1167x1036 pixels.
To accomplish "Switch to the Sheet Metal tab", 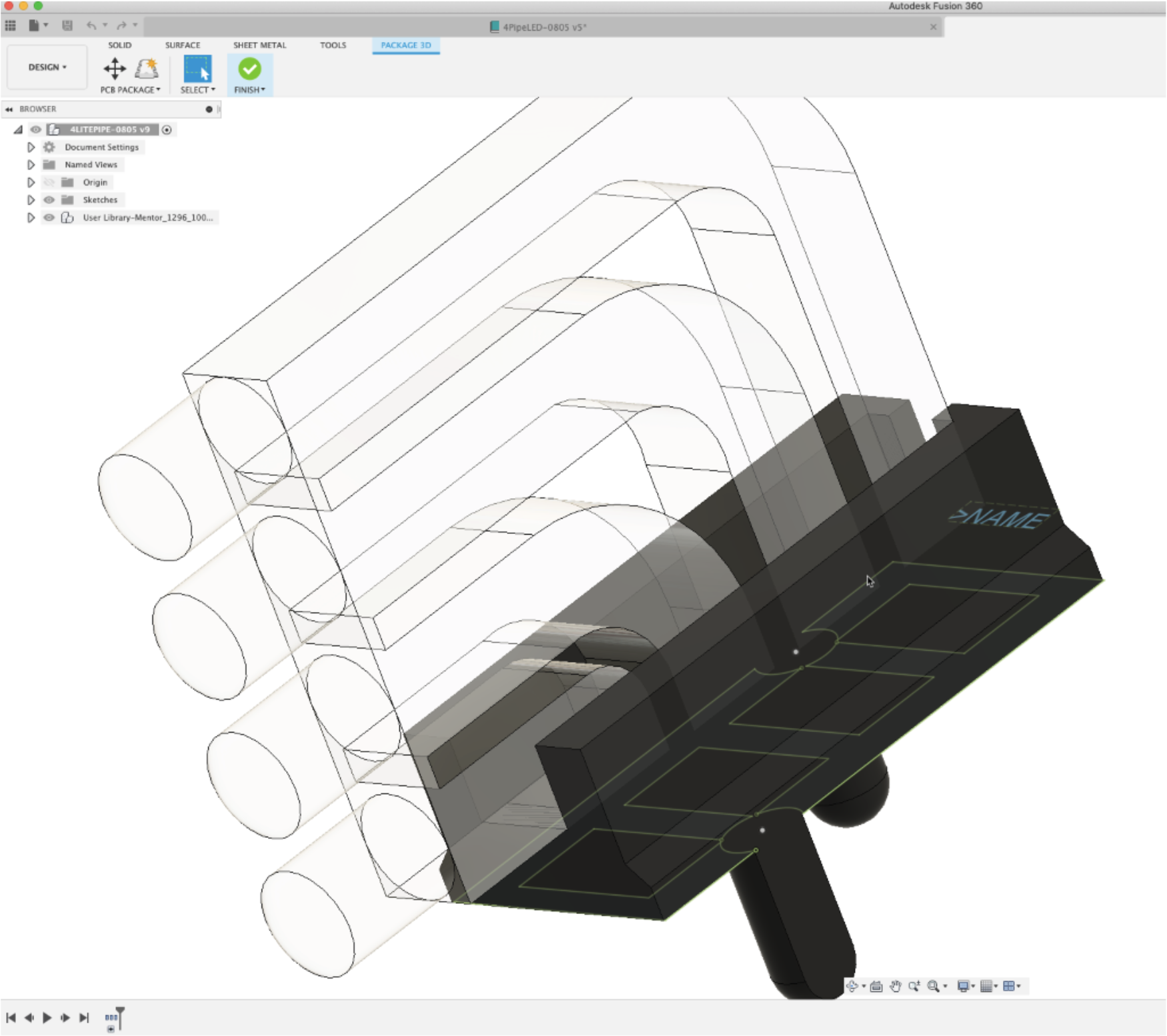I will click(259, 45).
